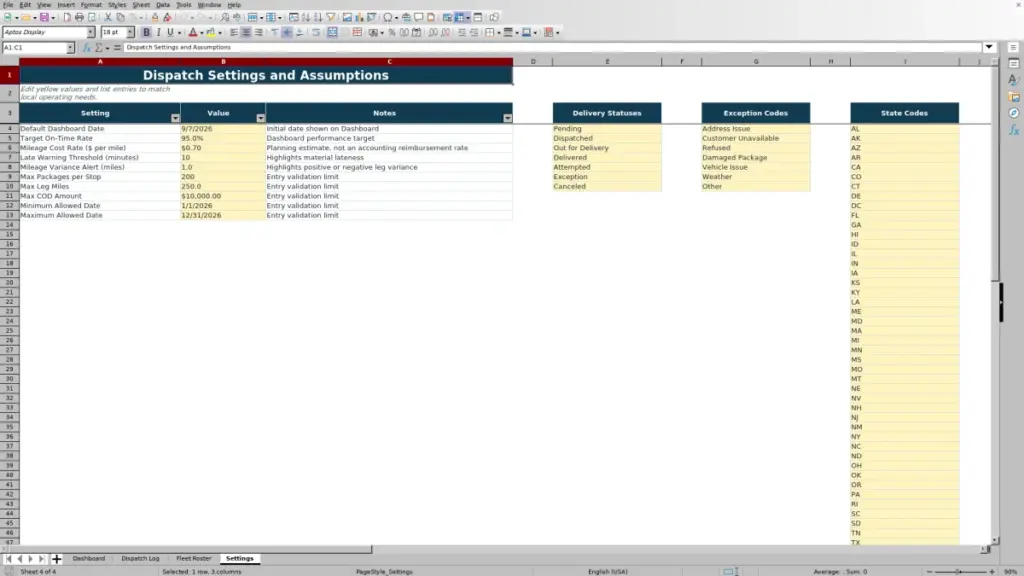Click the Merge and Center Cells icon
This screenshot has height=576, width=1024.
point(332,32)
